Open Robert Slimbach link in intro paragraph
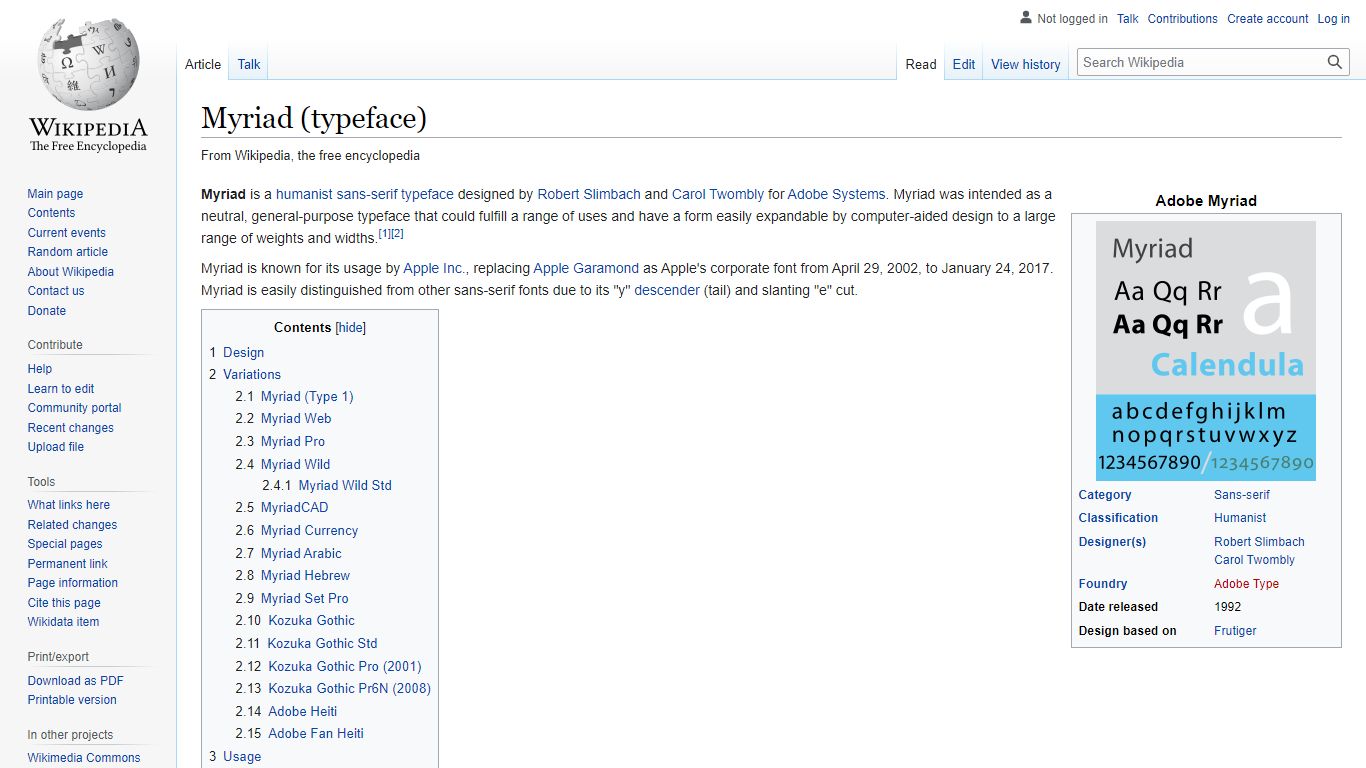Viewport: 1366px width, 768px height. tap(589, 194)
